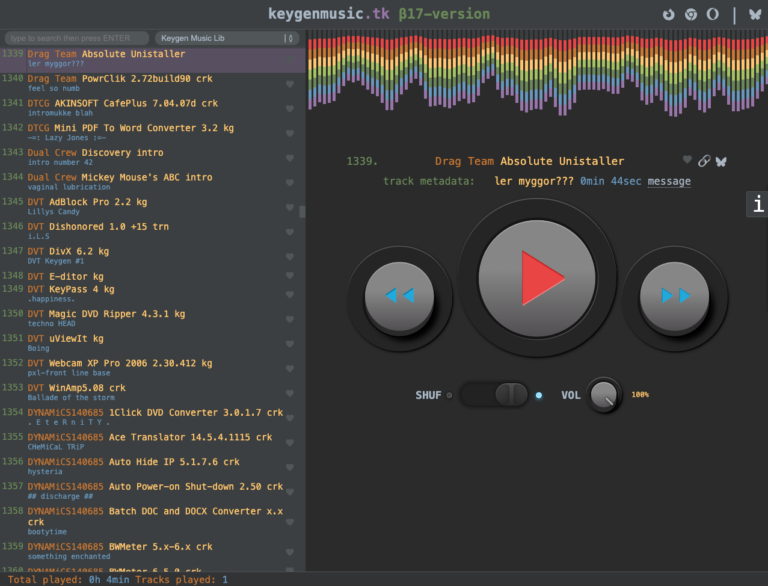
Task: Favorite the current track using heart icon
Action: 687,160
